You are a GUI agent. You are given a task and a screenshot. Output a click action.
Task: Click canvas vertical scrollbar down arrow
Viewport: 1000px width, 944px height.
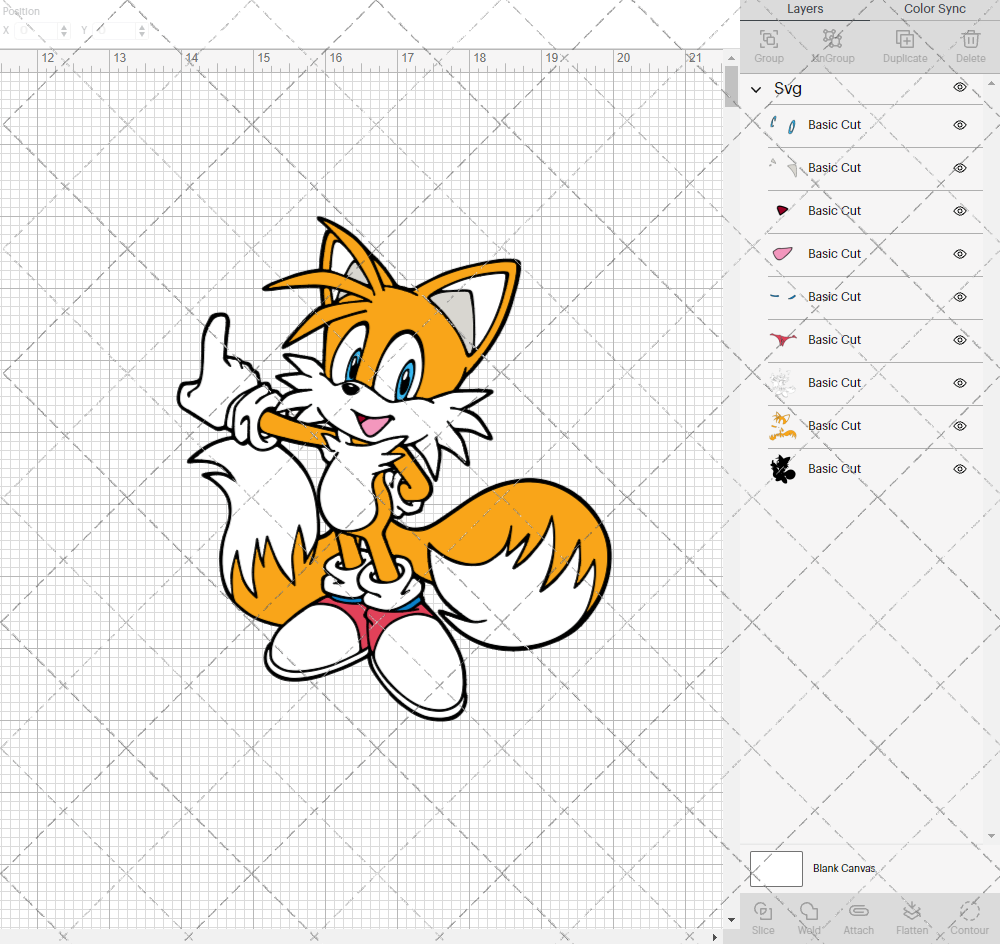pyautogui.click(x=731, y=920)
